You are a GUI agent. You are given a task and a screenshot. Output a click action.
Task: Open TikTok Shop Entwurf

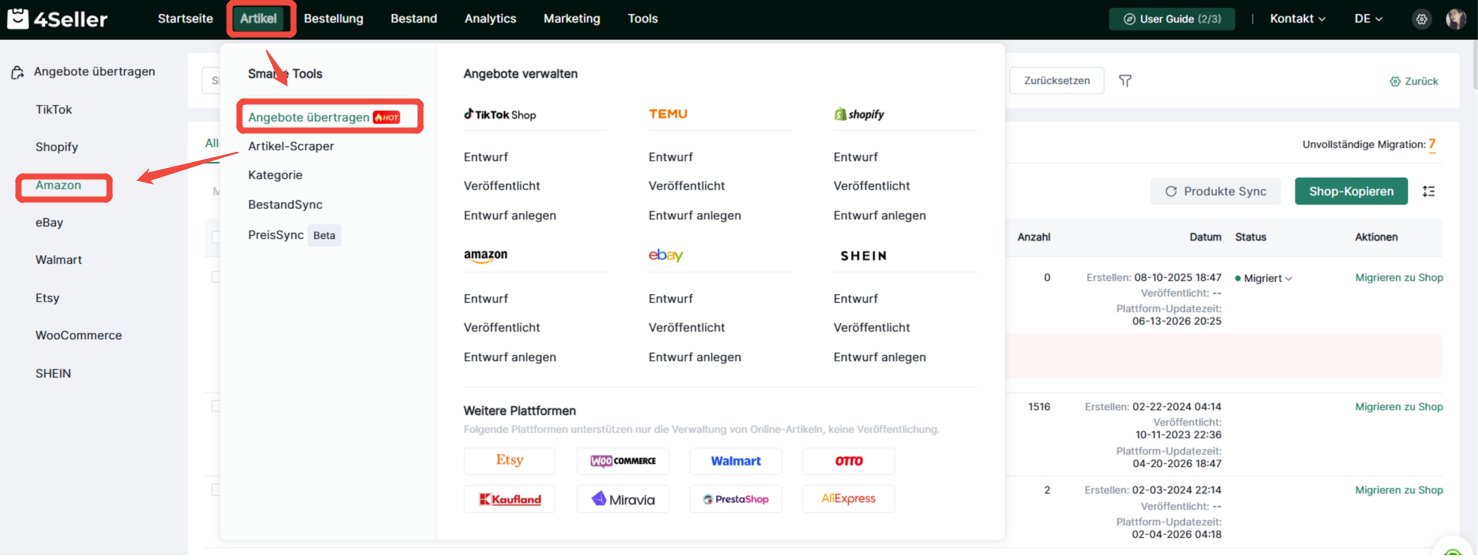(x=486, y=157)
